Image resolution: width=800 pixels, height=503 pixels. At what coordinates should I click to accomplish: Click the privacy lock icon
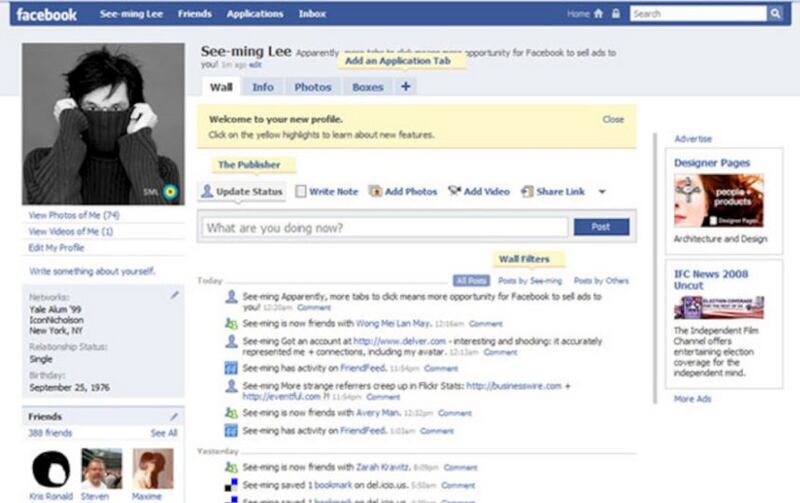(616, 14)
